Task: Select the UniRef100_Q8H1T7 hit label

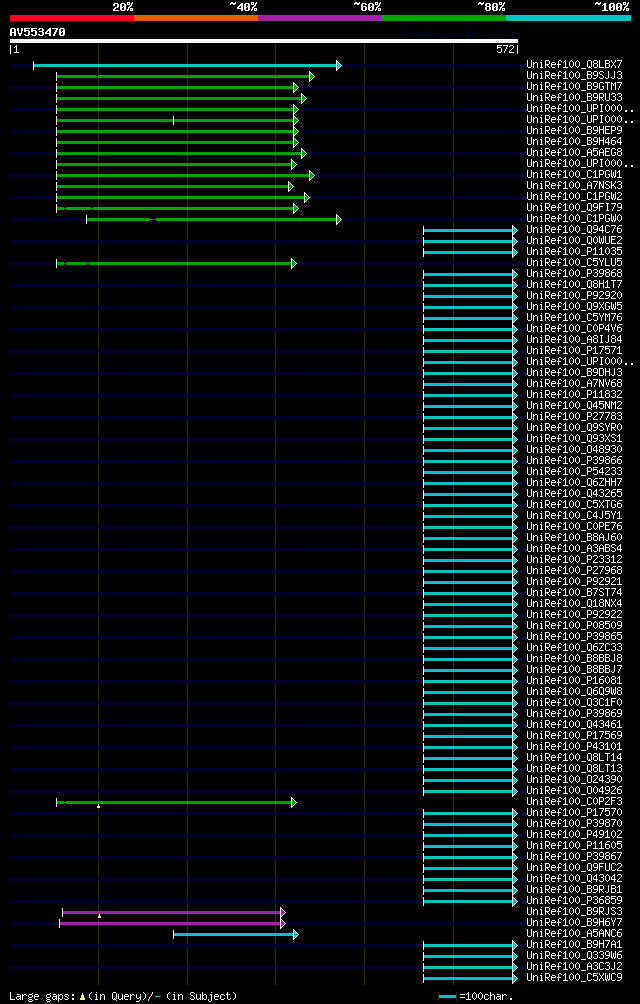Action: (574, 284)
